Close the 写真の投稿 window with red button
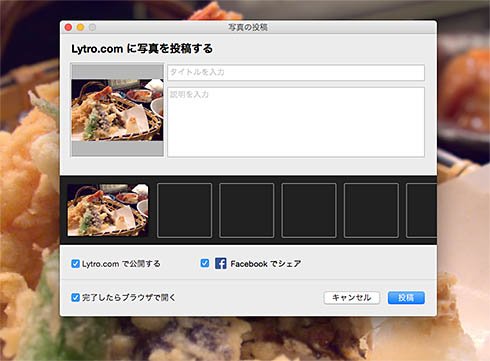The height and width of the screenshot is (361, 490). pyautogui.click(x=68, y=27)
